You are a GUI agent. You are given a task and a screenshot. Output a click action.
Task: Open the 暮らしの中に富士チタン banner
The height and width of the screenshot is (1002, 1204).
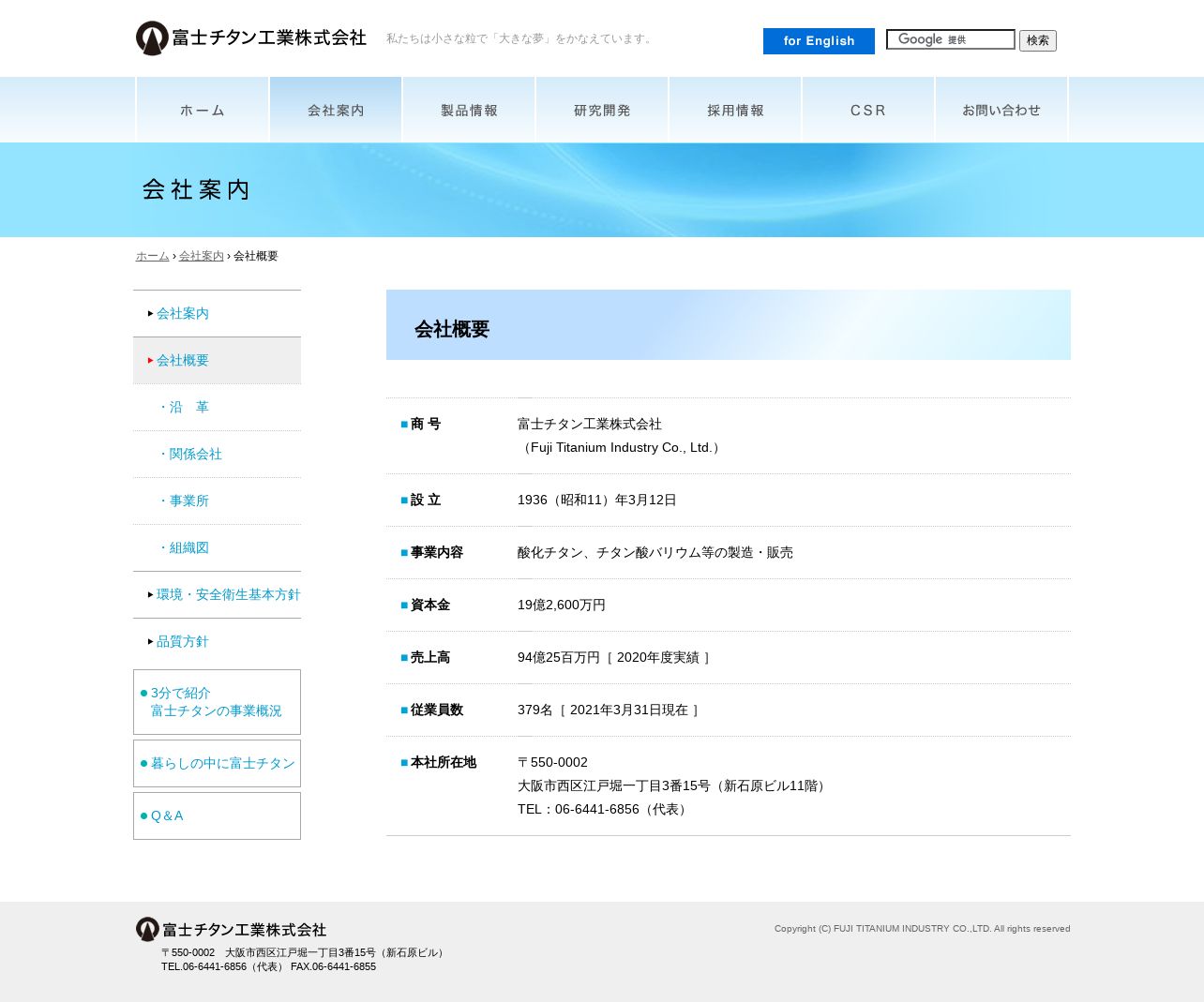(x=217, y=763)
